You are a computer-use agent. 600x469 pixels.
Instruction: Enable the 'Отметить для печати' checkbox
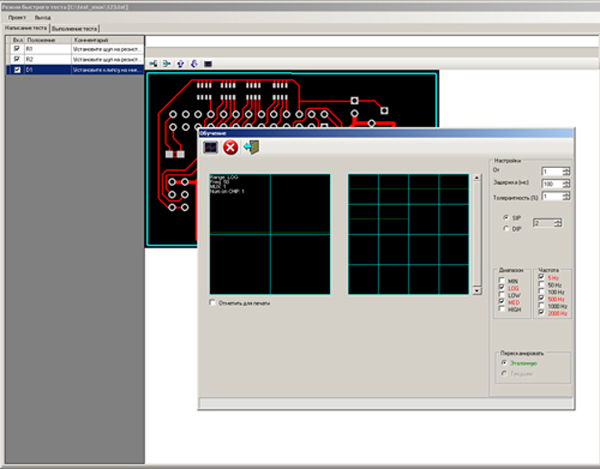[211, 302]
